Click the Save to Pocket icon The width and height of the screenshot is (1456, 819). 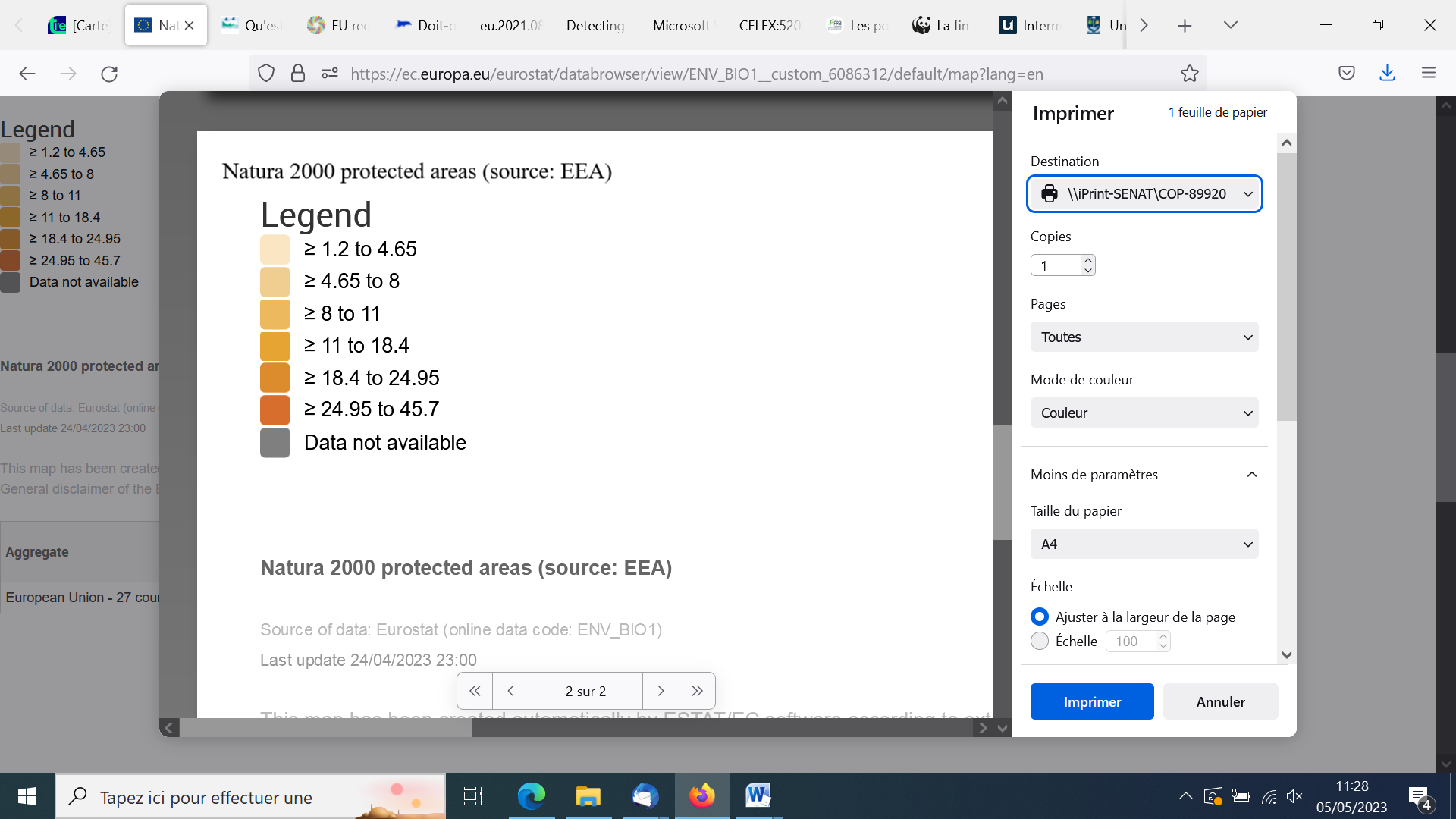pos(1347,74)
